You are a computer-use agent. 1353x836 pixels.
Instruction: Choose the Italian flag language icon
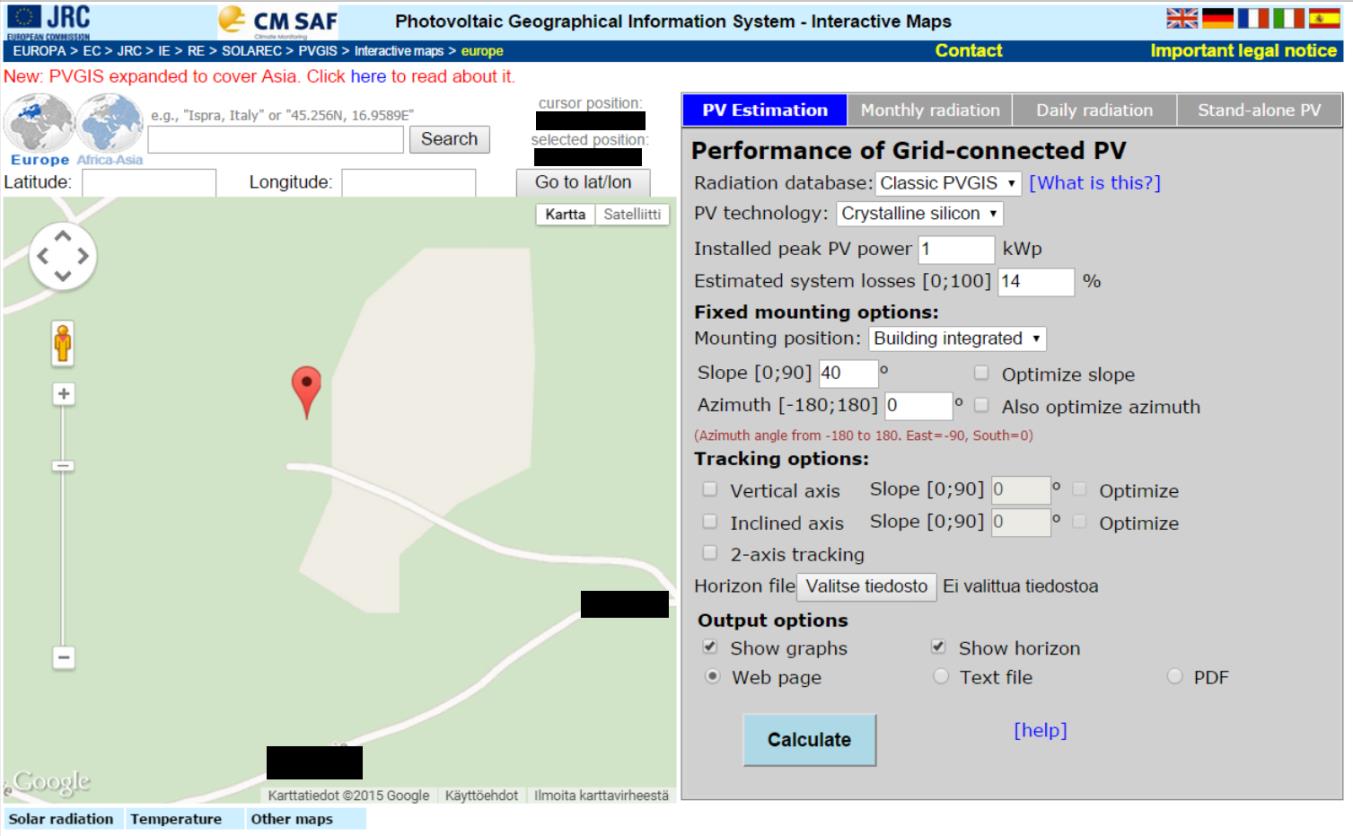pos(1288,19)
